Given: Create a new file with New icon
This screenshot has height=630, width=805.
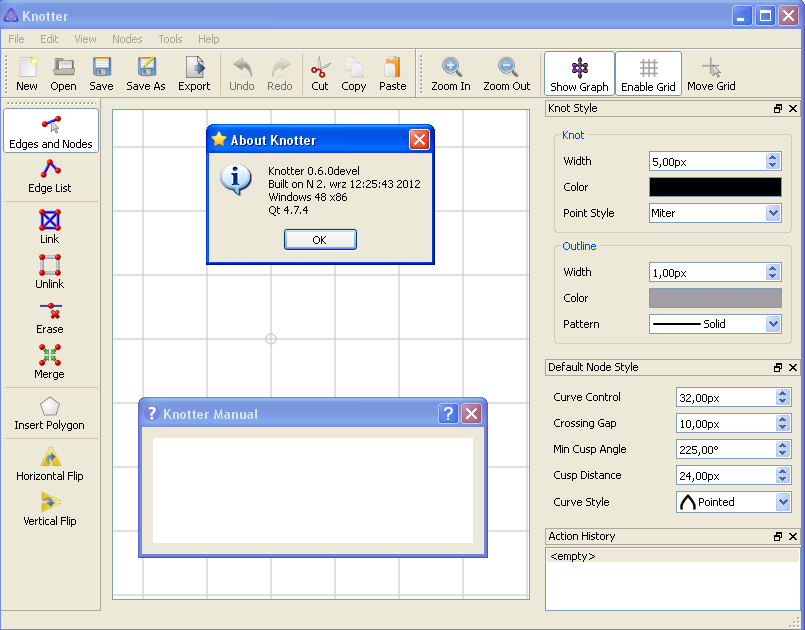Looking at the screenshot, I should pos(27,74).
